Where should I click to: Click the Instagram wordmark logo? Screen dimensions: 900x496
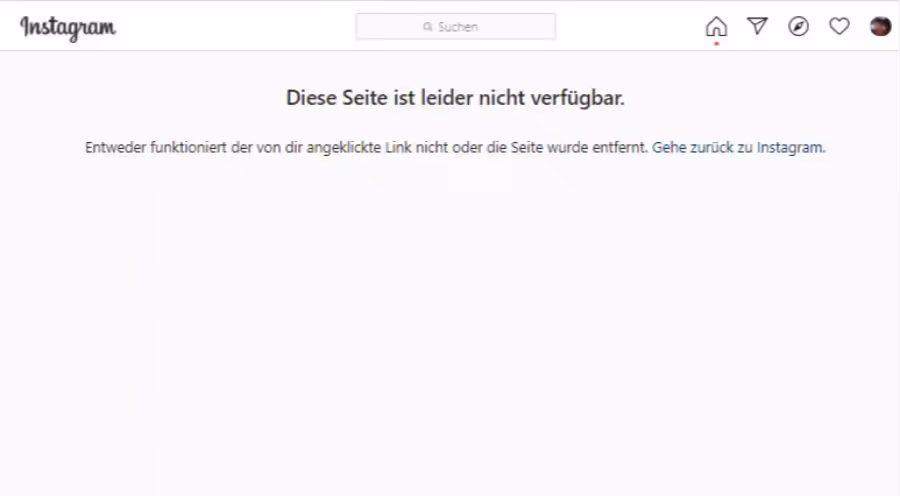click(68, 28)
